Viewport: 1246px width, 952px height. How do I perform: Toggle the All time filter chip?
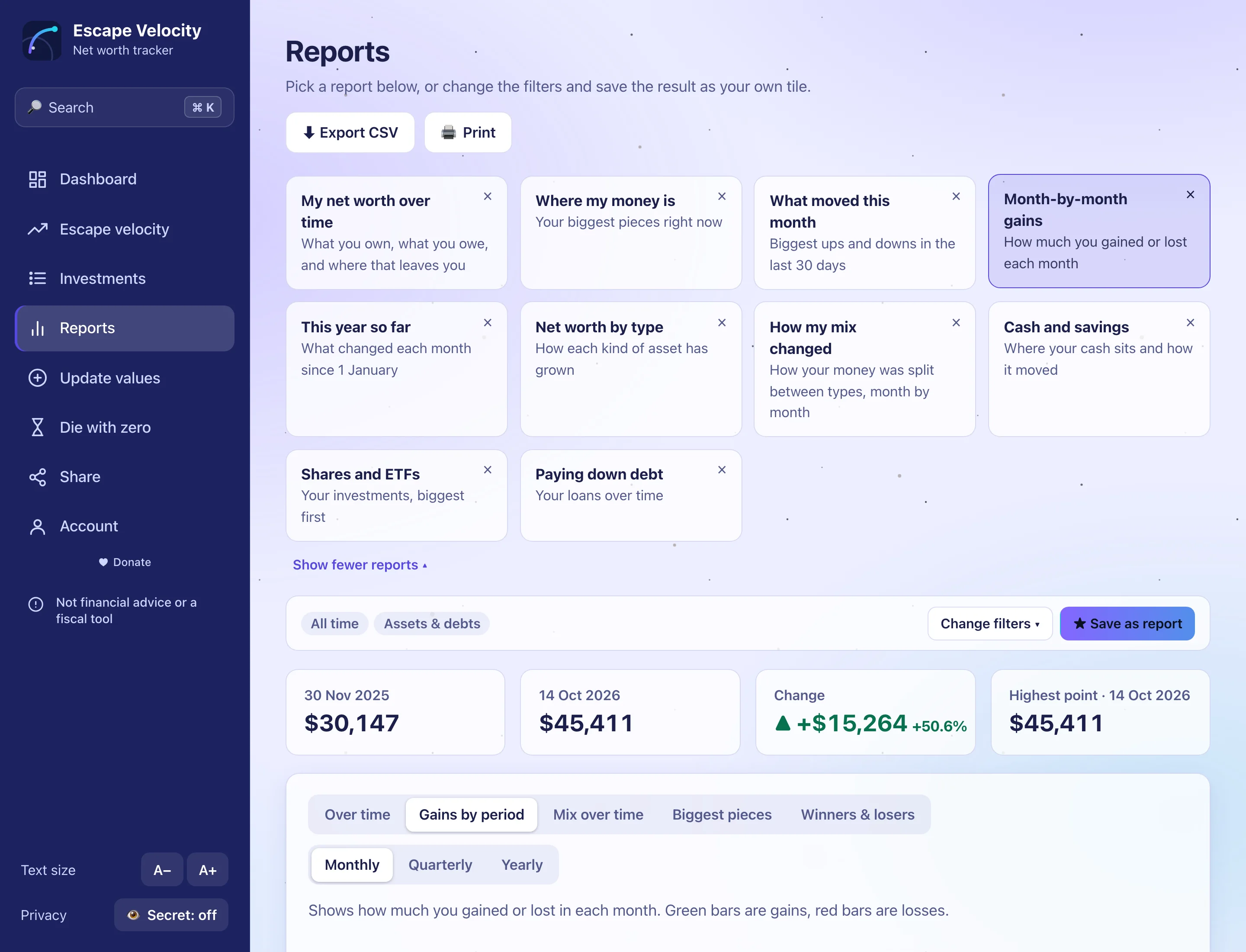click(334, 624)
